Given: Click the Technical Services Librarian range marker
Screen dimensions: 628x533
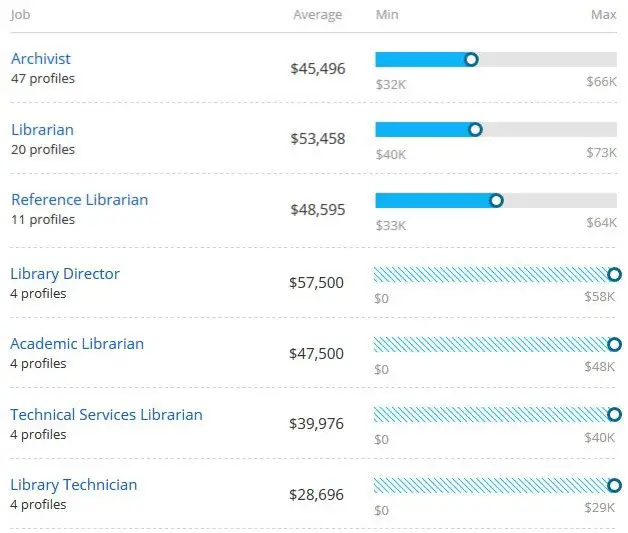Looking at the screenshot, I should (x=614, y=415).
